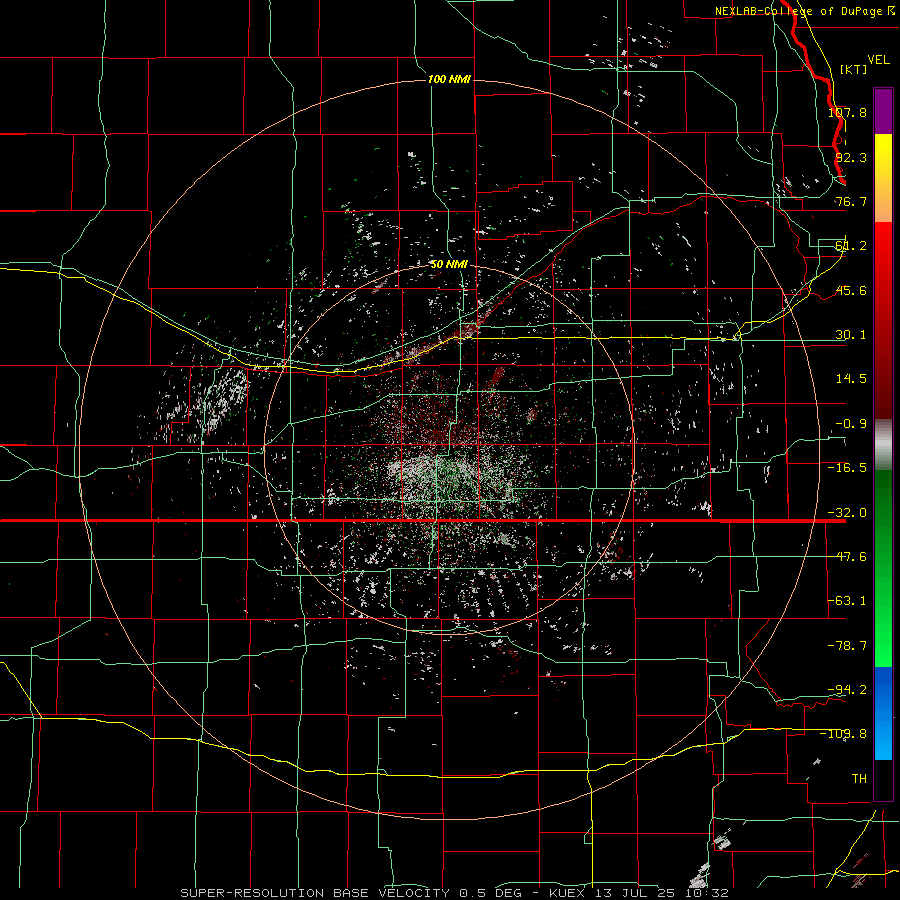This screenshot has width=900, height=900.
Task: Select the bright green segment of the velocity scale
Action: click(x=883, y=626)
